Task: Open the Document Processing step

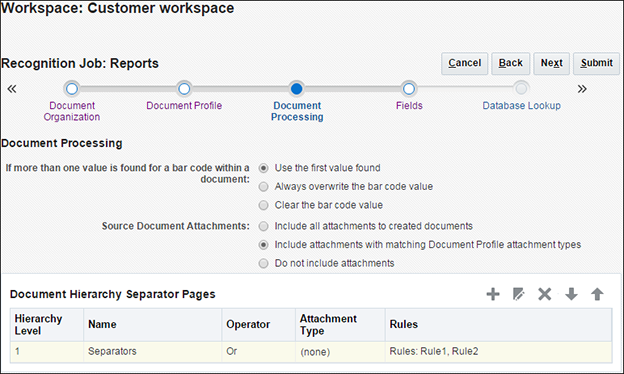Action: pos(297,111)
